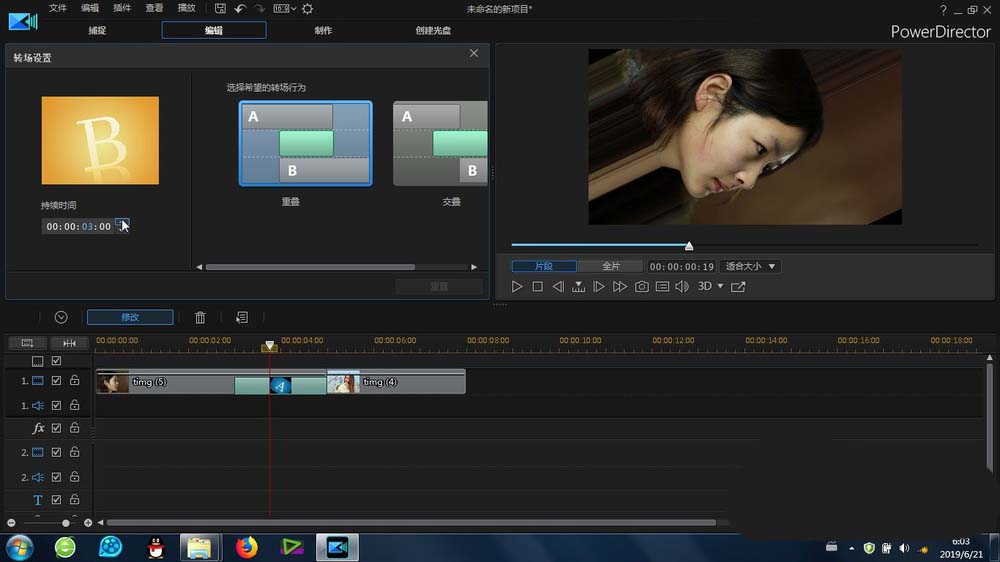The height and width of the screenshot is (562, 1000).
Task: Select the 交叠 transition behavior thumbnail
Action: click(x=440, y=144)
